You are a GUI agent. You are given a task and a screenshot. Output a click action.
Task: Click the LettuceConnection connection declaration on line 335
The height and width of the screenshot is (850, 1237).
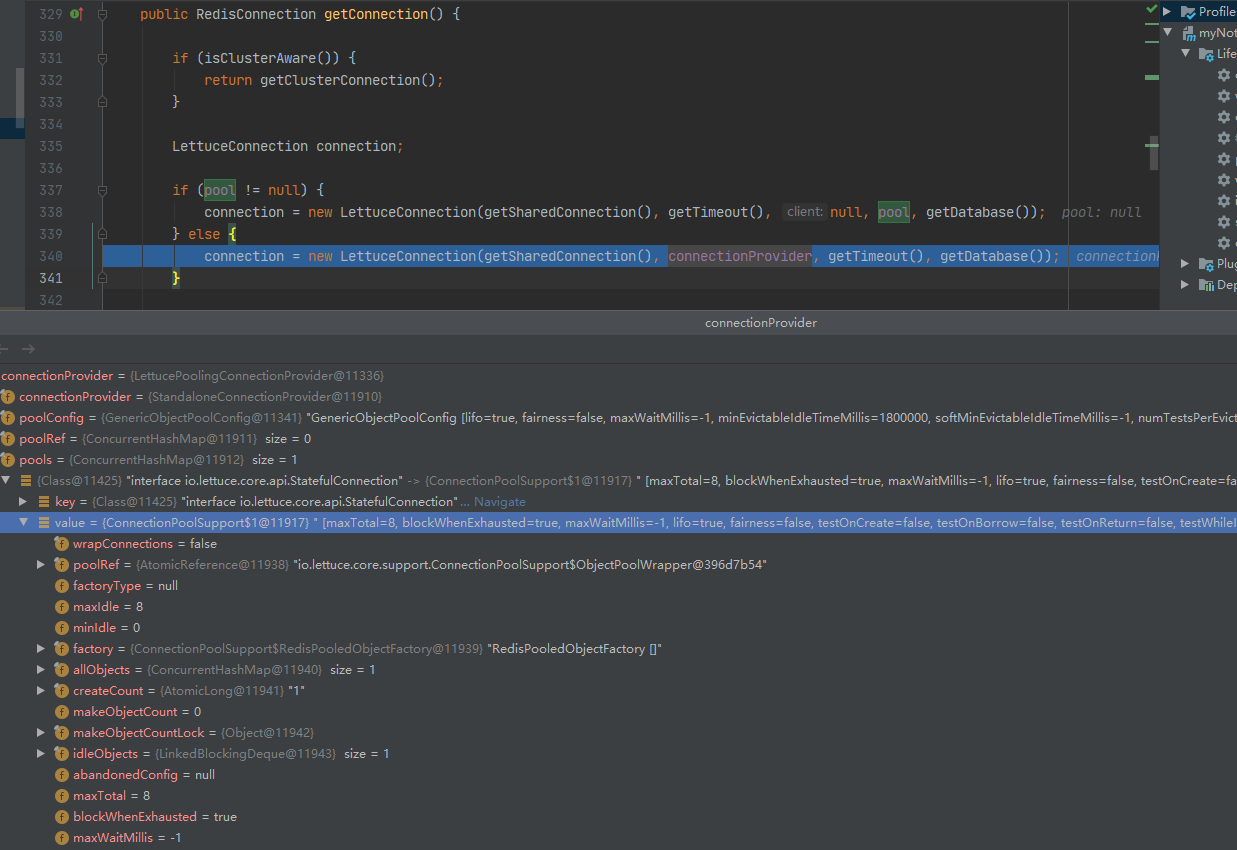288,146
